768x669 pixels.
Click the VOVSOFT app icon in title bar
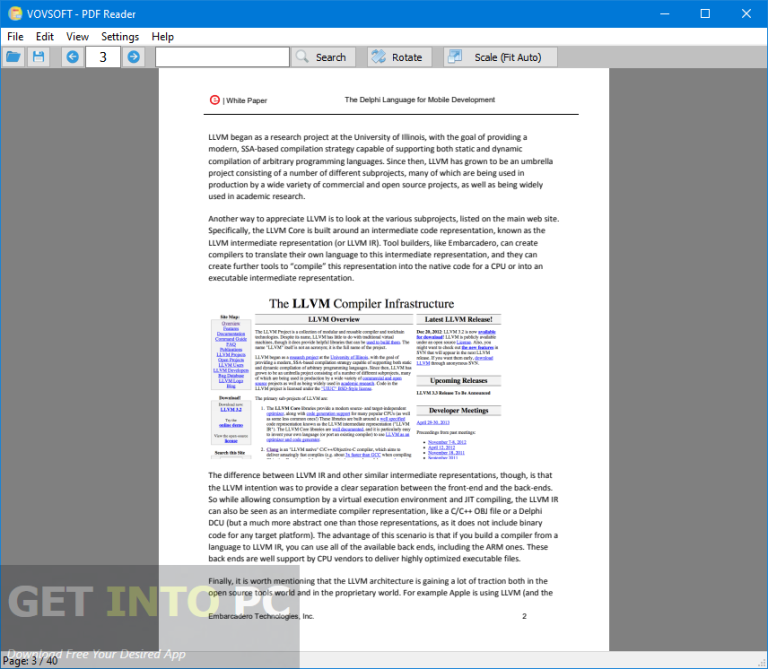[x=15, y=14]
